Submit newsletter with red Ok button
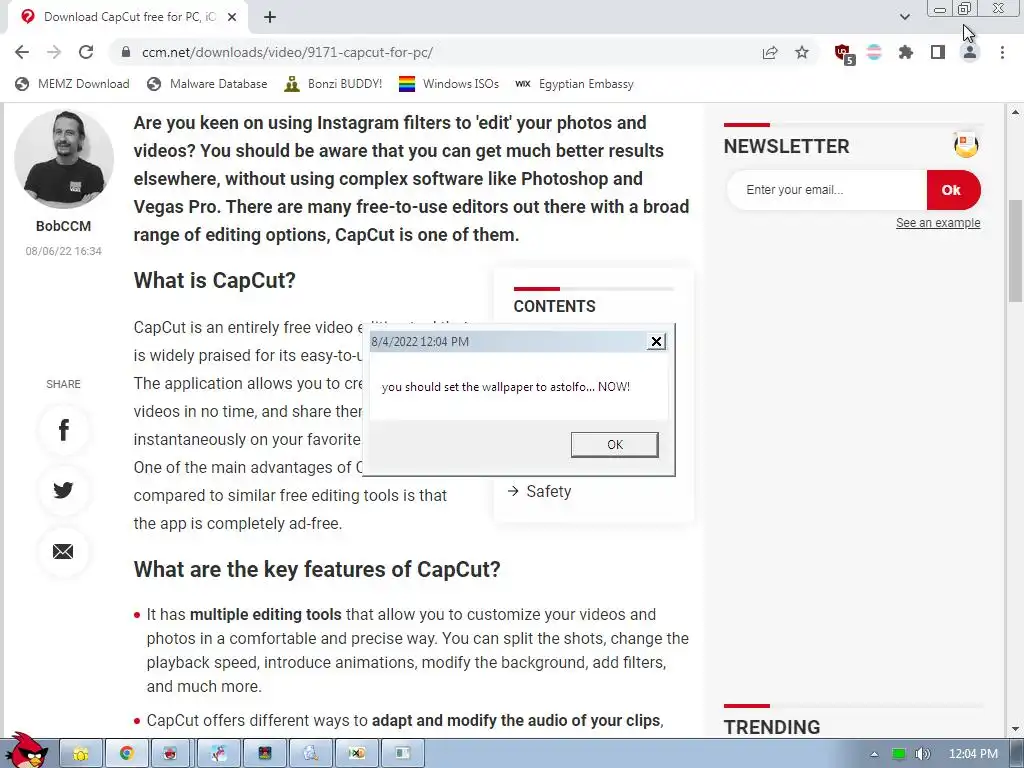 click(x=953, y=190)
